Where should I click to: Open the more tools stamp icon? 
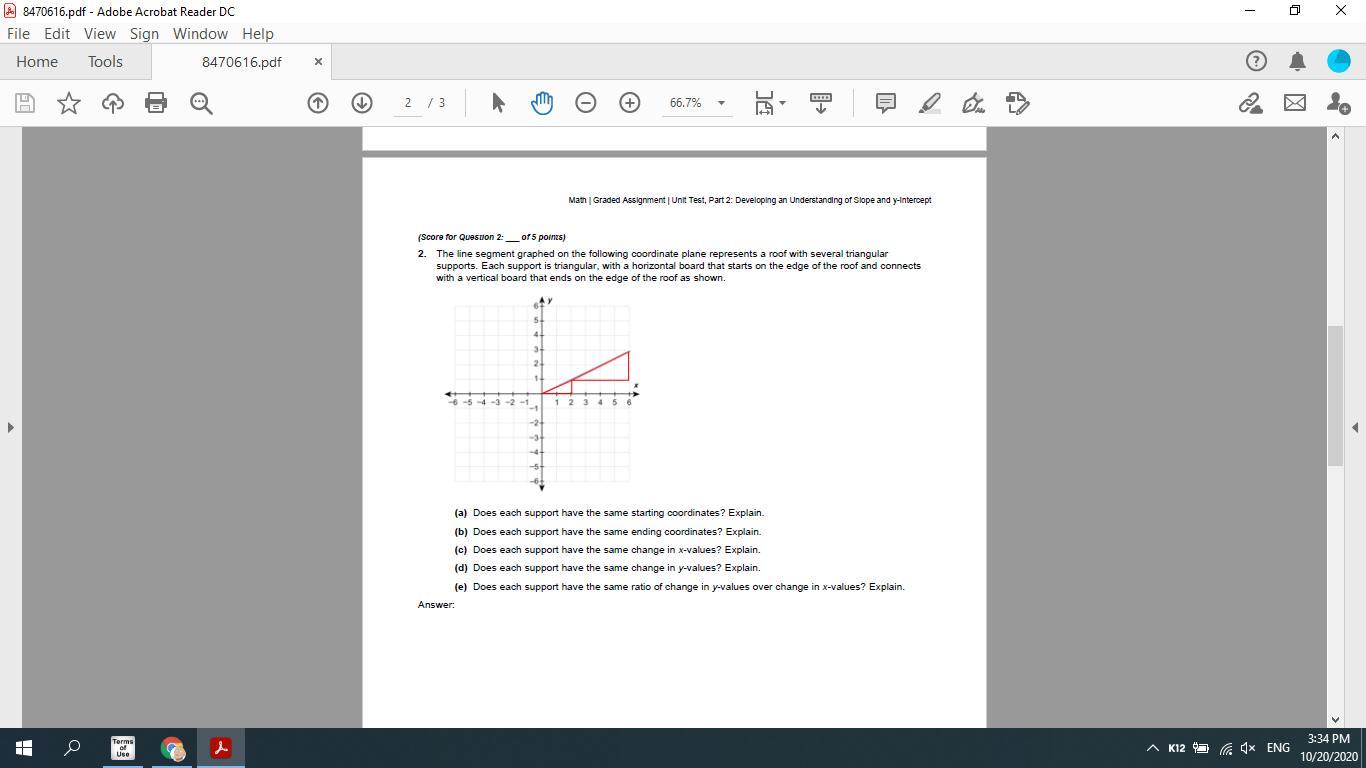pos(1018,103)
